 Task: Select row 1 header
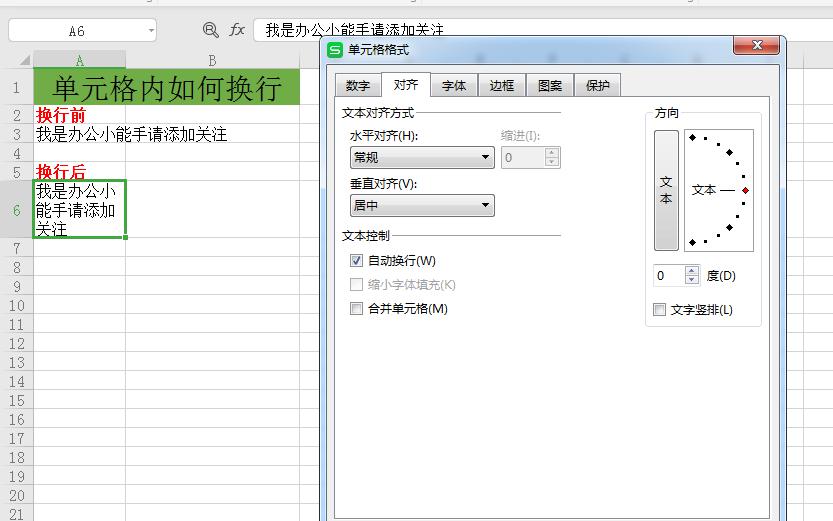(x=16, y=87)
